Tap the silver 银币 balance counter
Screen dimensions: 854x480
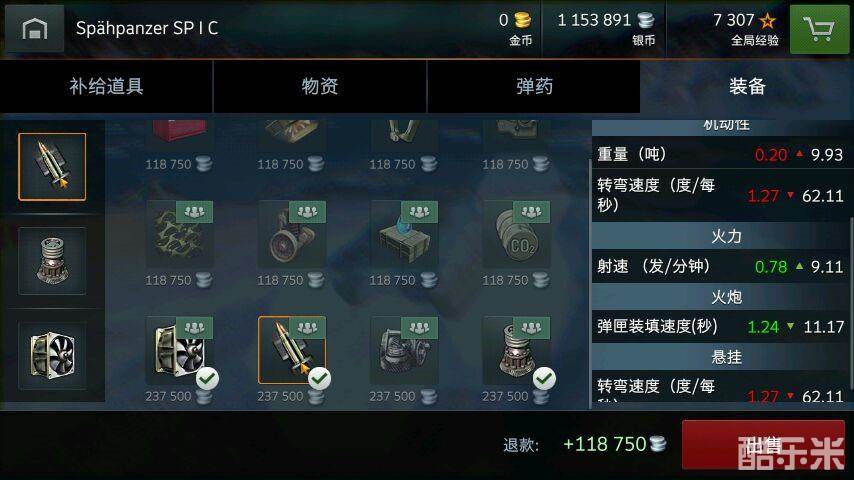click(606, 28)
